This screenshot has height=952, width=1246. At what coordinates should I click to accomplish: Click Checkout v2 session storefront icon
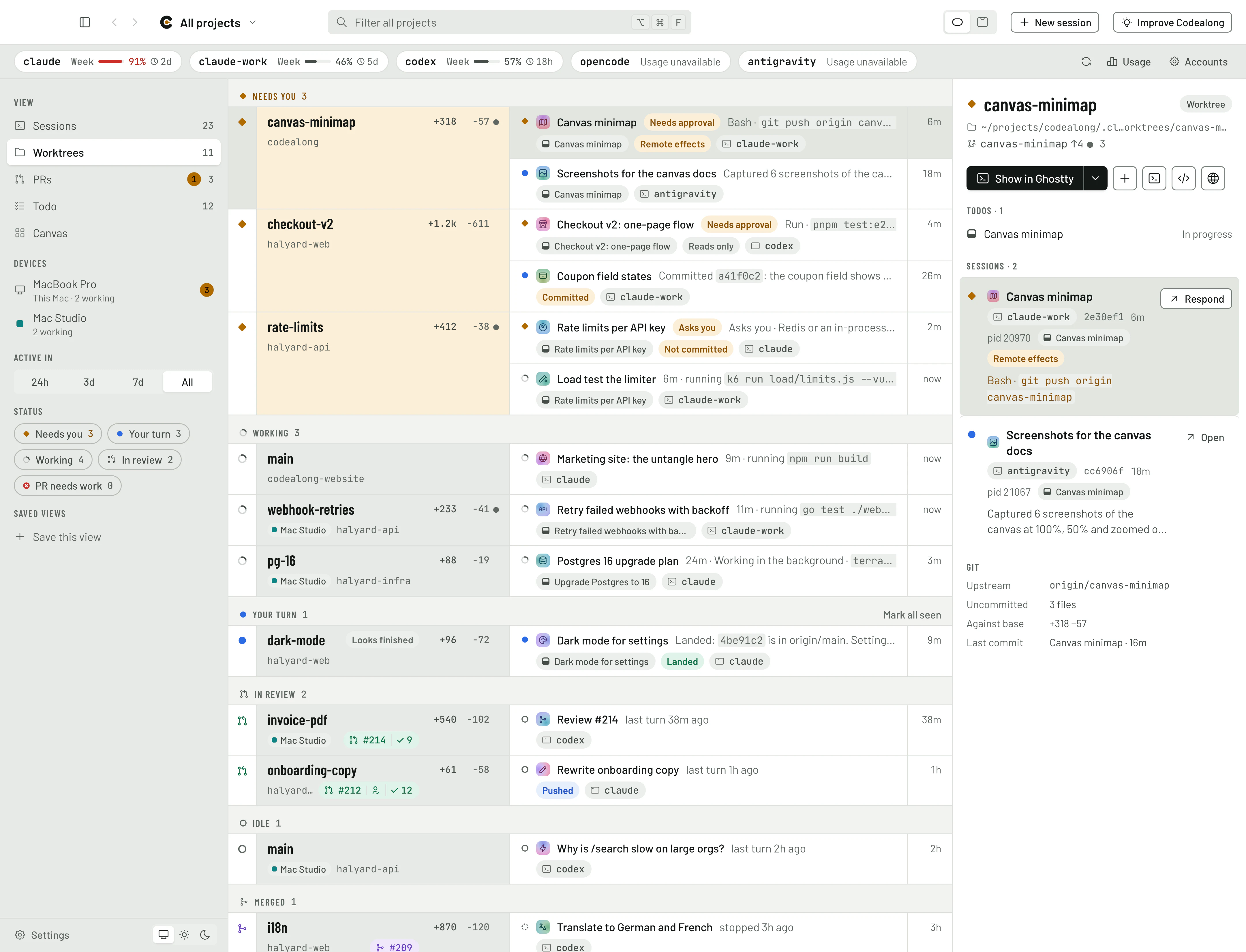click(543, 224)
